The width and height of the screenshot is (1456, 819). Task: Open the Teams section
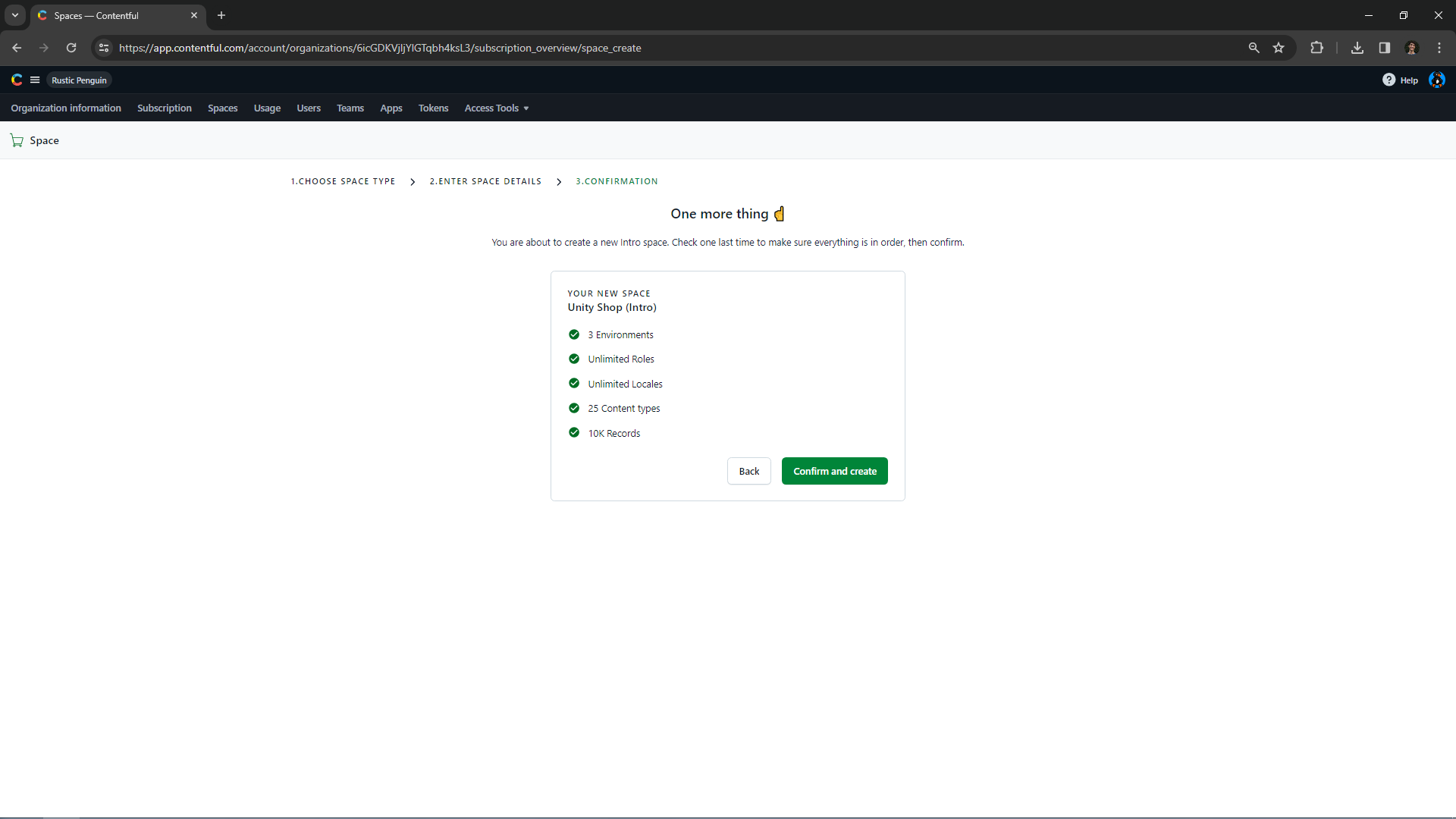(x=350, y=108)
